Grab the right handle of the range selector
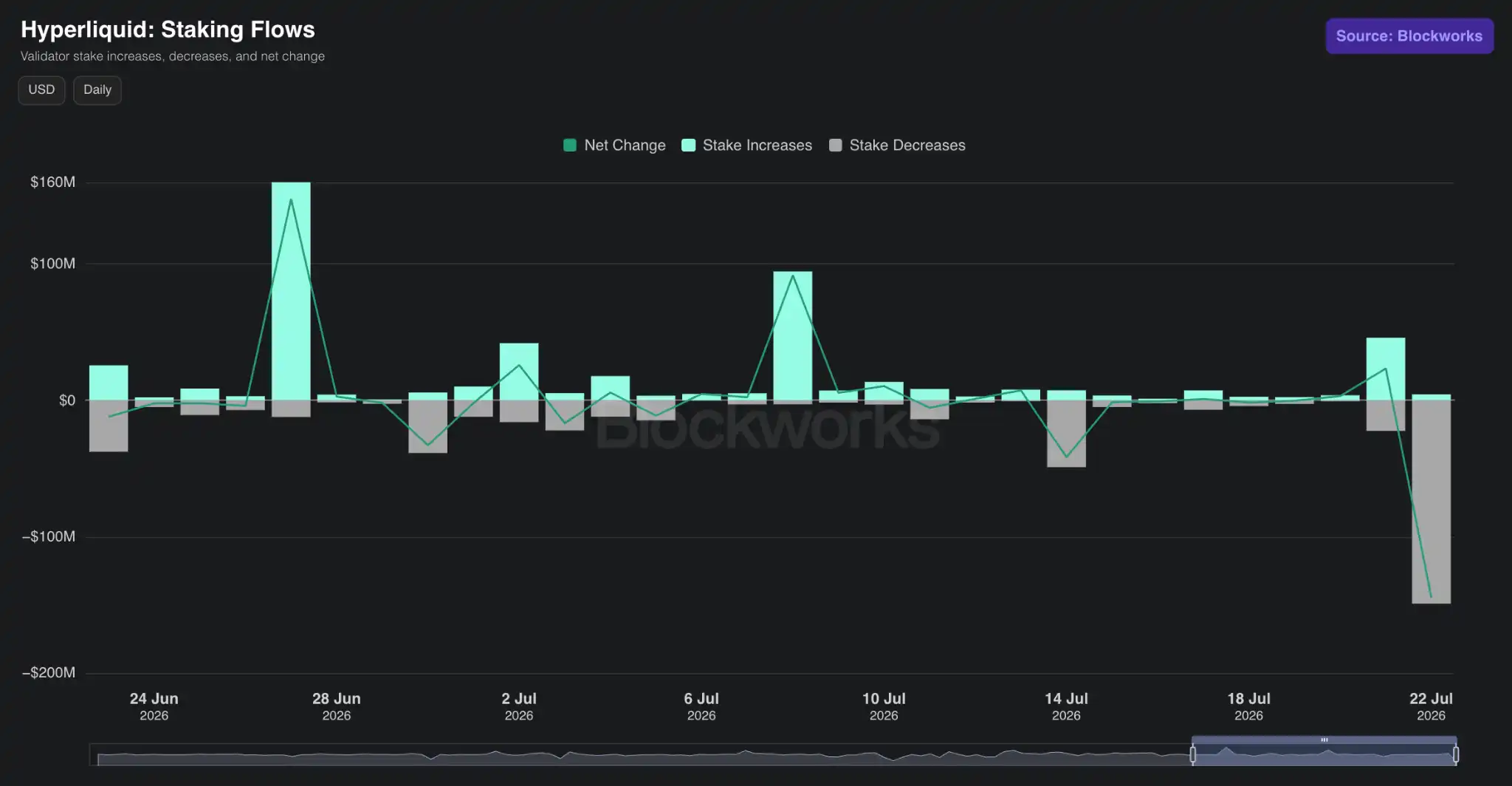The image size is (1512, 786). pyautogui.click(x=1456, y=754)
